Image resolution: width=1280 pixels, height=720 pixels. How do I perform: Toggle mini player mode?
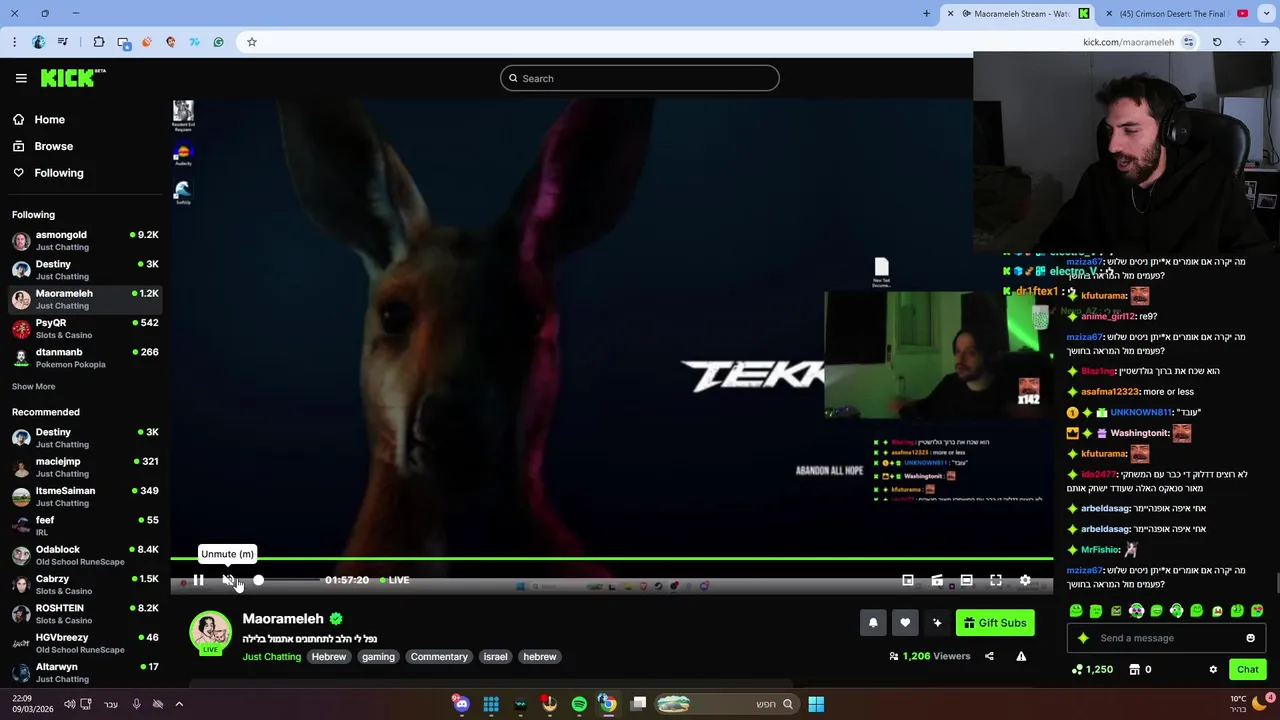(908, 580)
